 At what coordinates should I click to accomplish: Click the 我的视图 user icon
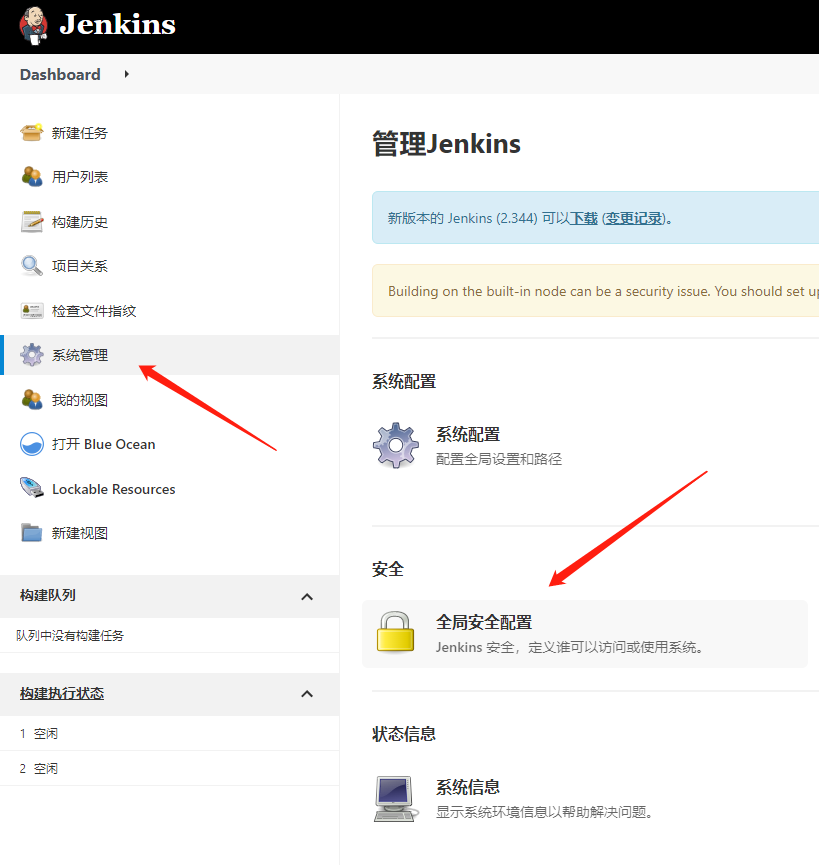[x=31, y=400]
